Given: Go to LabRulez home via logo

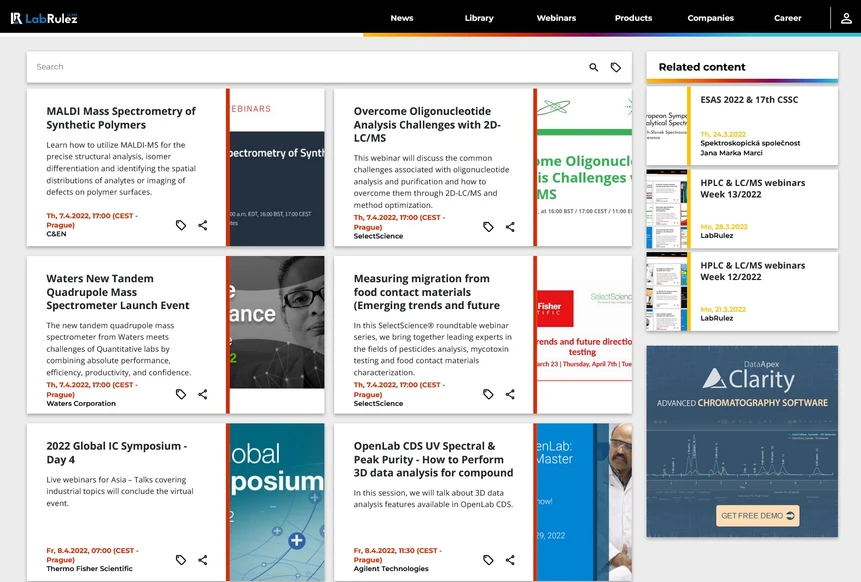Looking at the screenshot, I should coord(44,18).
